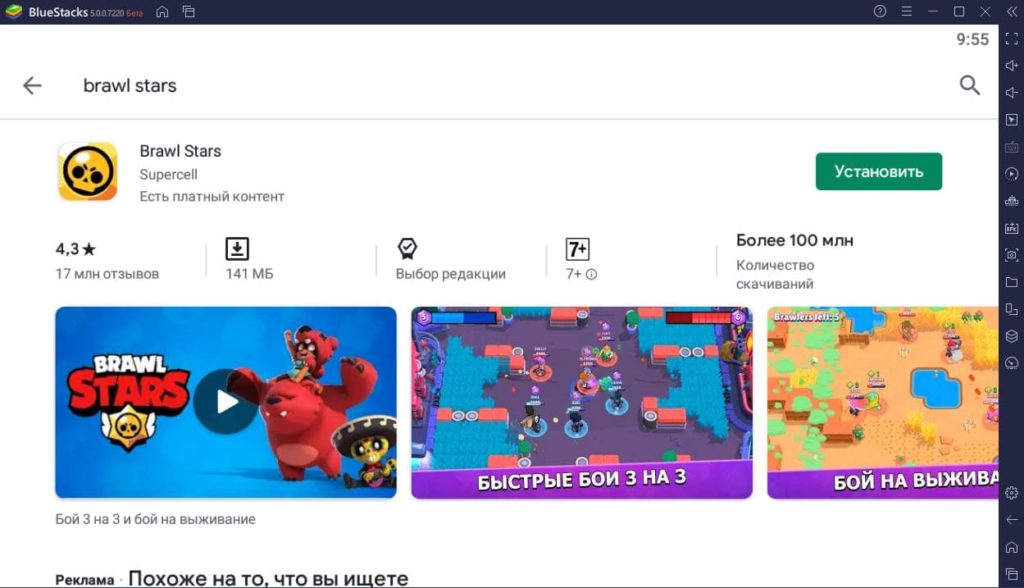This screenshot has height=588, width=1024.
Task: Open the BlueStacks help question mark icon
Action: (880, 12)
